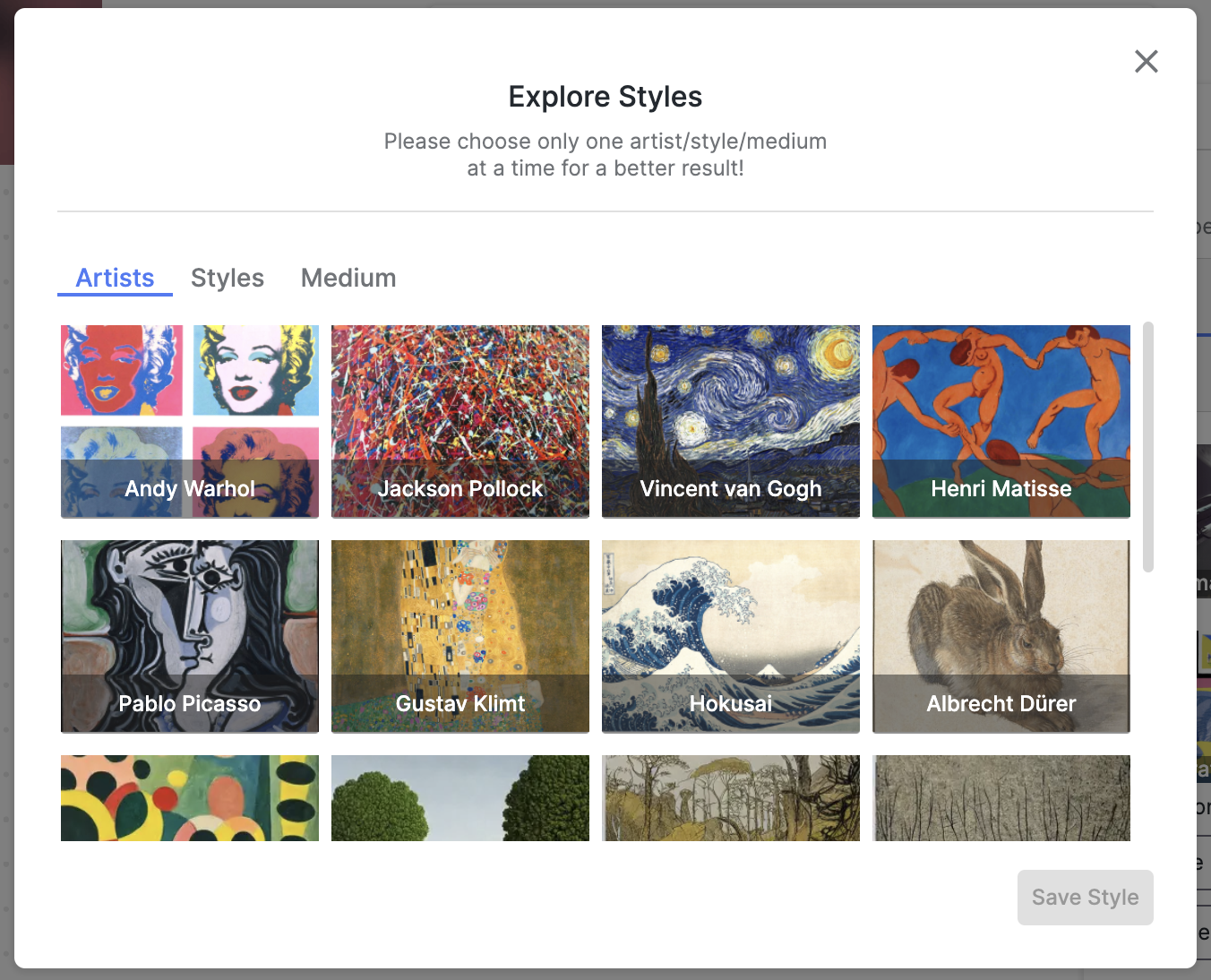The height and width of the screenshot is (980, 1211).
Task: Close the Explore Styles dialog
Action: [1146, 62]
